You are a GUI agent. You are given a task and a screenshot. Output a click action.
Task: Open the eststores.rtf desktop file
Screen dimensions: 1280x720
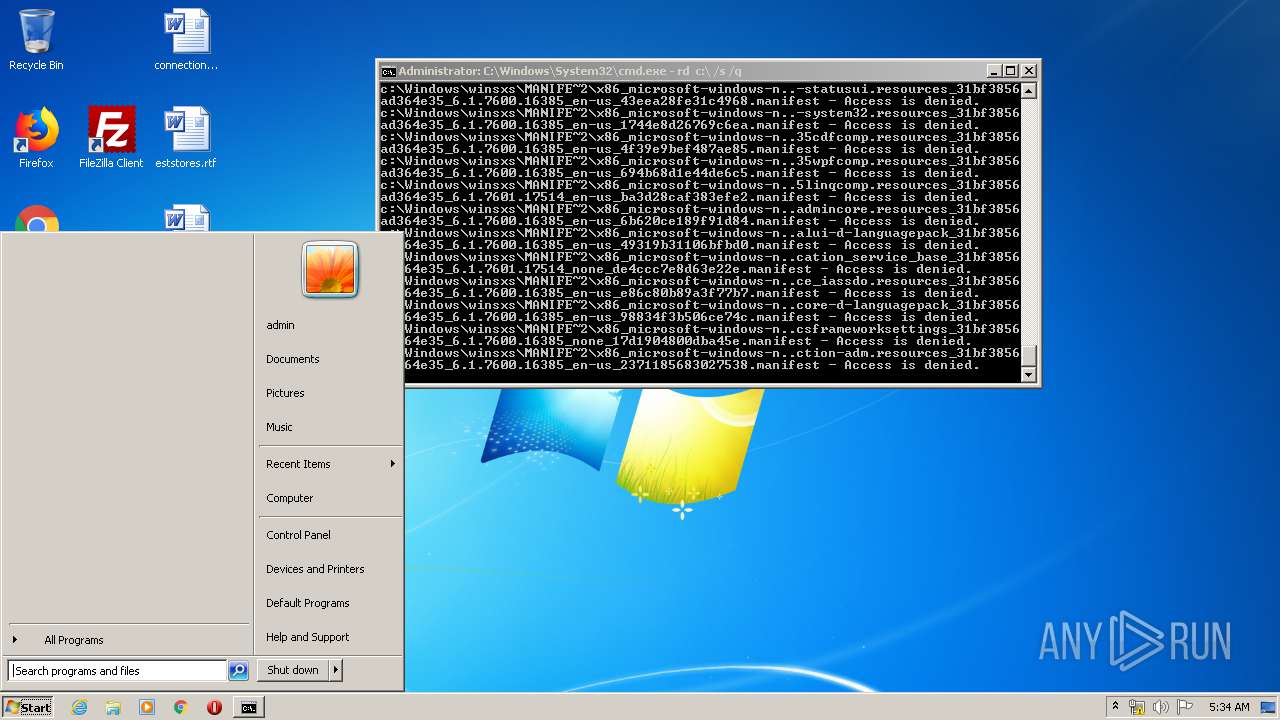186,138
